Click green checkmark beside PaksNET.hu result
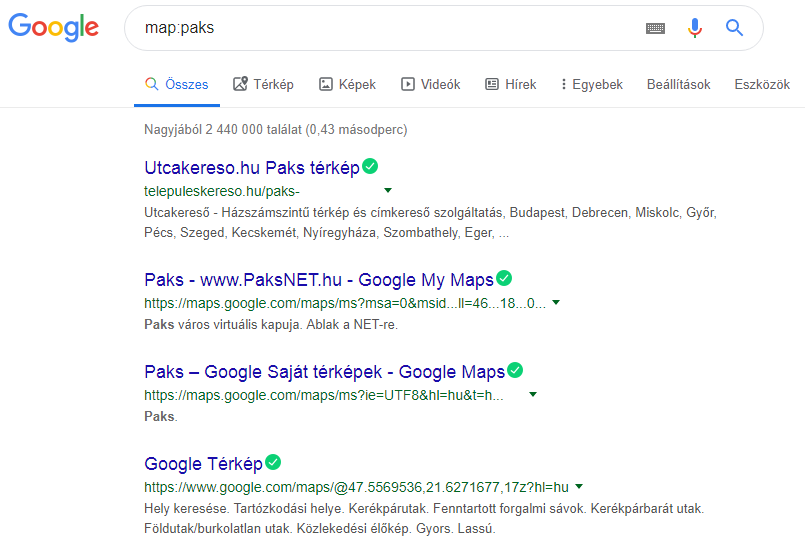805x546 pixels. click(x=504, y=278)
